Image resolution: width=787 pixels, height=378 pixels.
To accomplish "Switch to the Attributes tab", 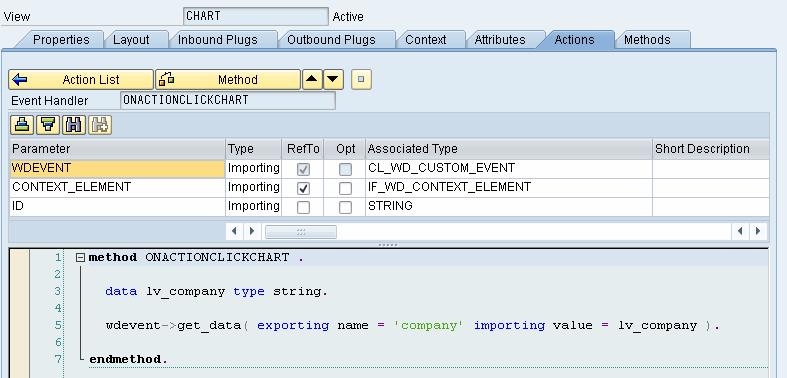I will click(500, 40).
